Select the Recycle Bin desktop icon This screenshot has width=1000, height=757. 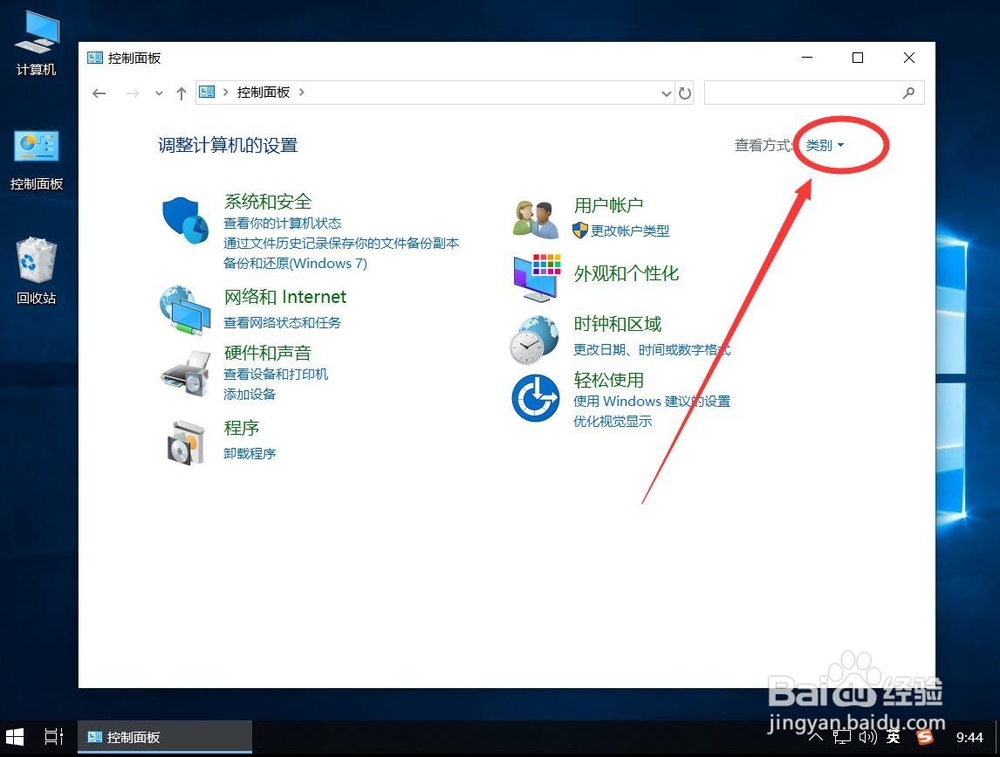36,271
